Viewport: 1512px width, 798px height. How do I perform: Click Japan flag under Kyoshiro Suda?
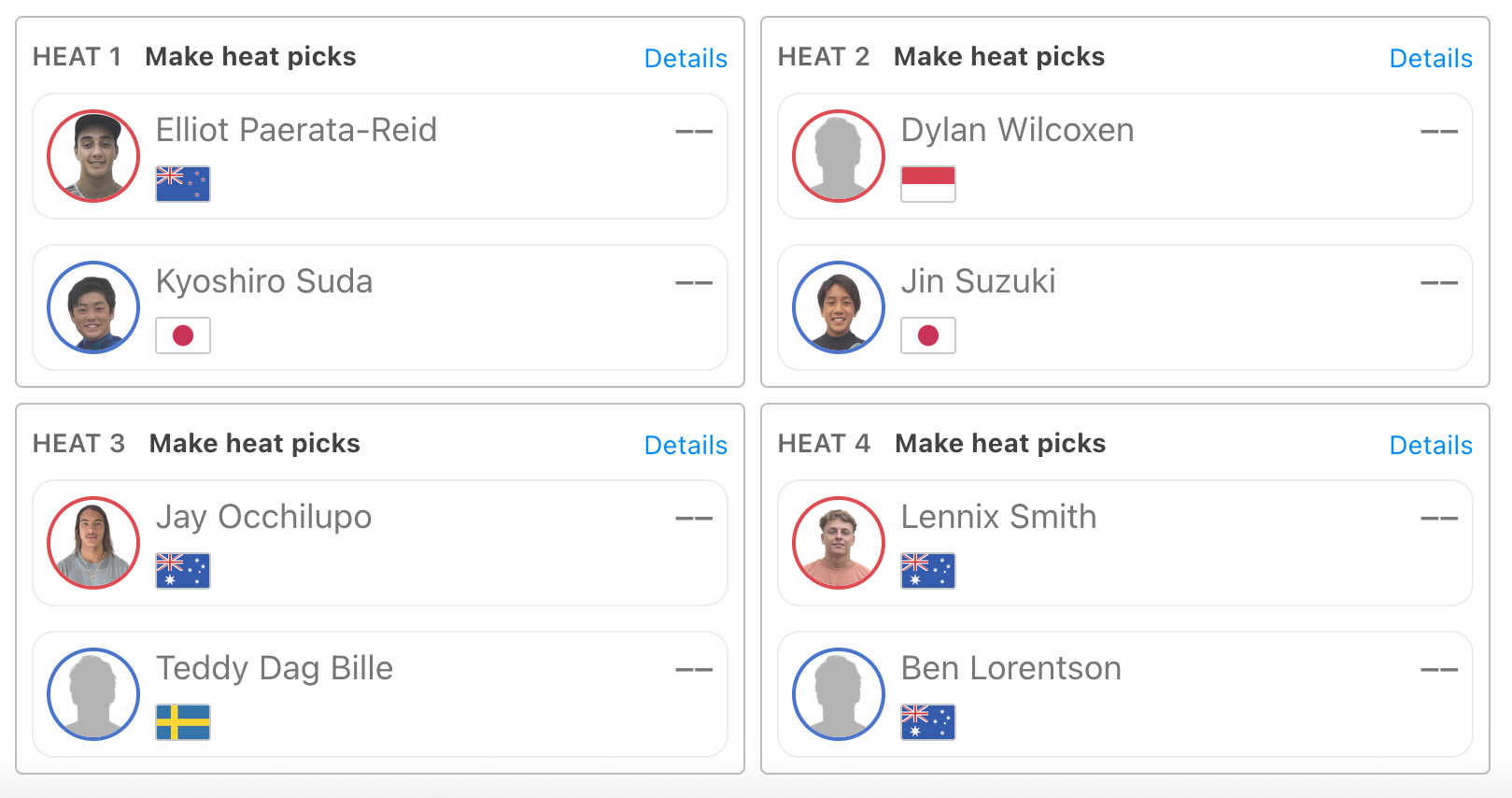tap(183, 335)
